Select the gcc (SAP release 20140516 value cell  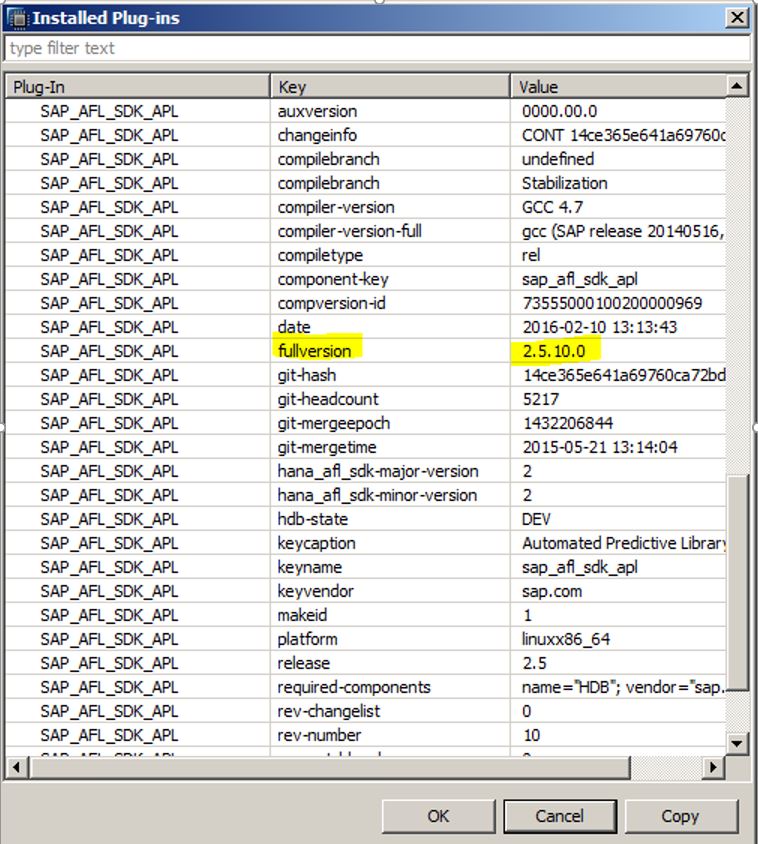(x=618, y=231)
